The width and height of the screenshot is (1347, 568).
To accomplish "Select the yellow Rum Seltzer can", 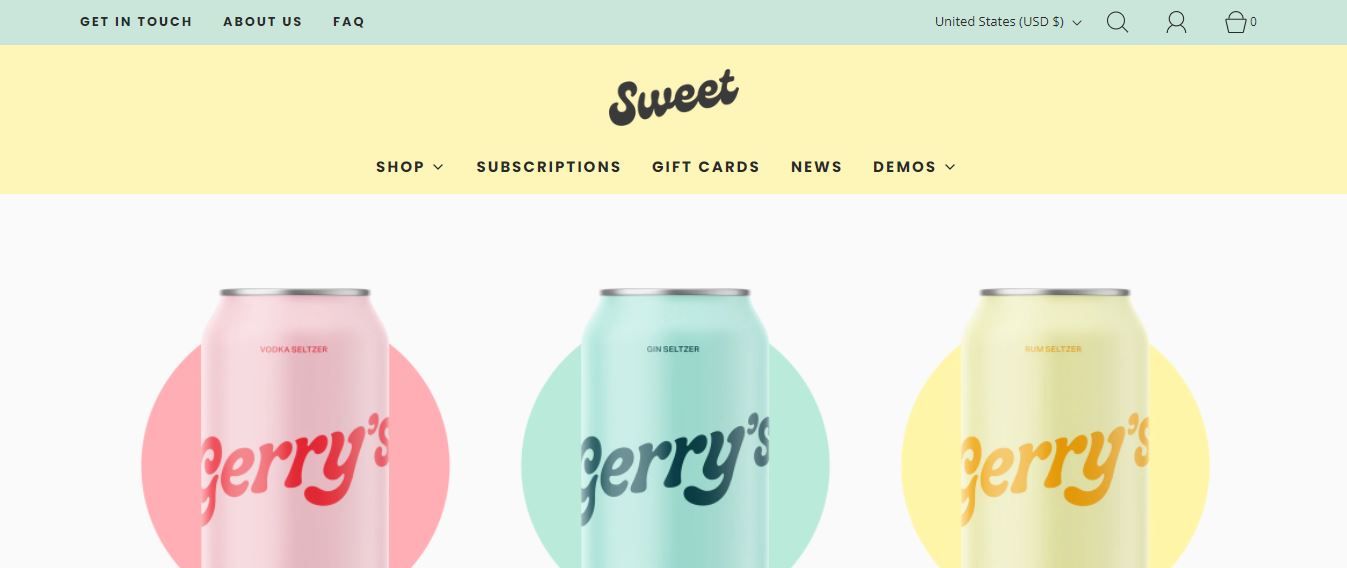I will pyautogui.click(x=1054, y=428).
